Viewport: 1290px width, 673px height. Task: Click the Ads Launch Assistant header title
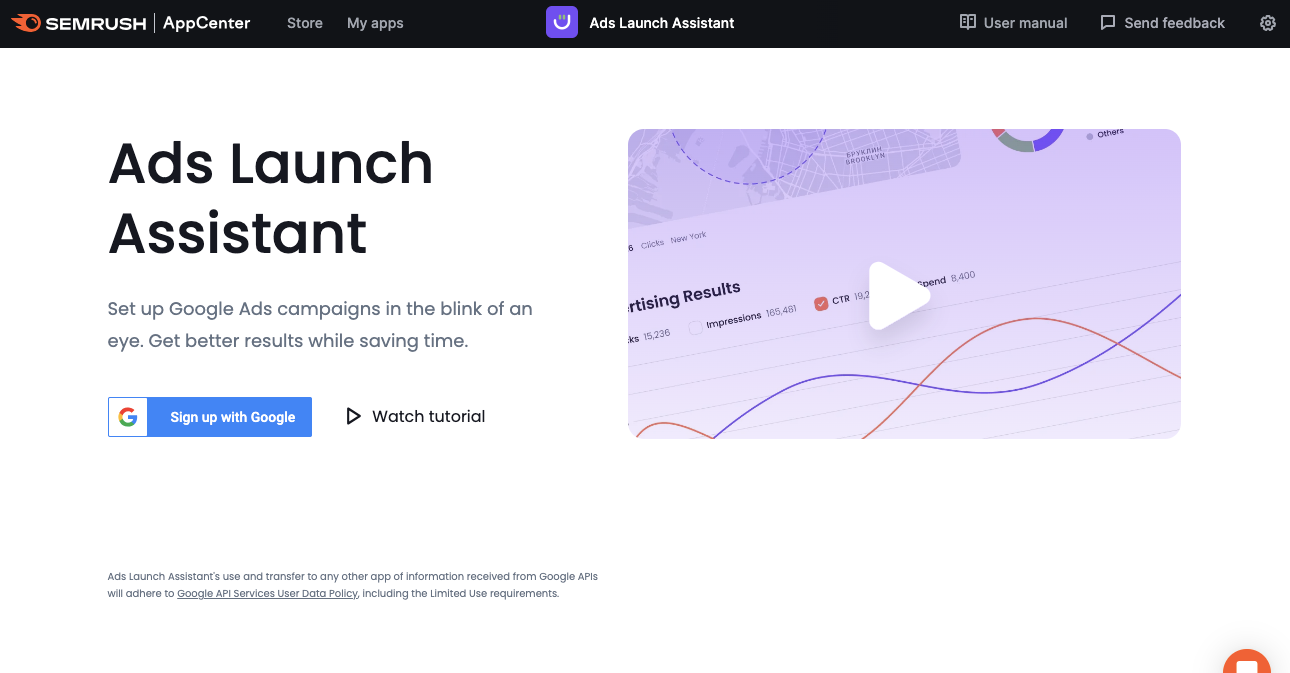click(662, 23)
